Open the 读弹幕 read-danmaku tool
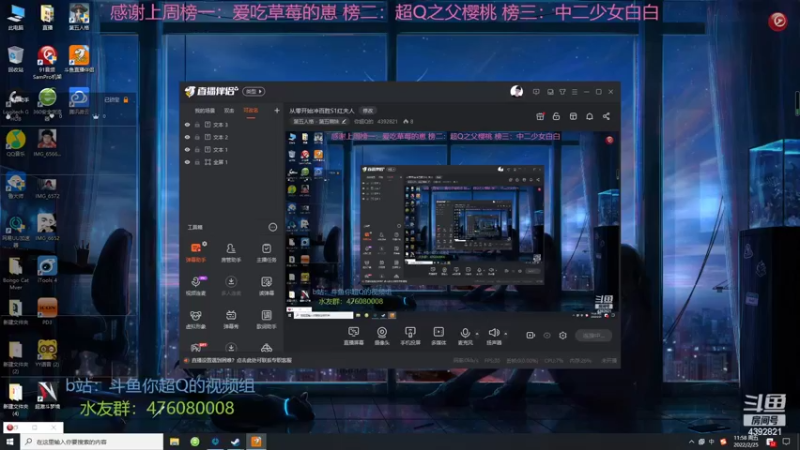This screenshot has height=450, width=800. tap(266, 286)
